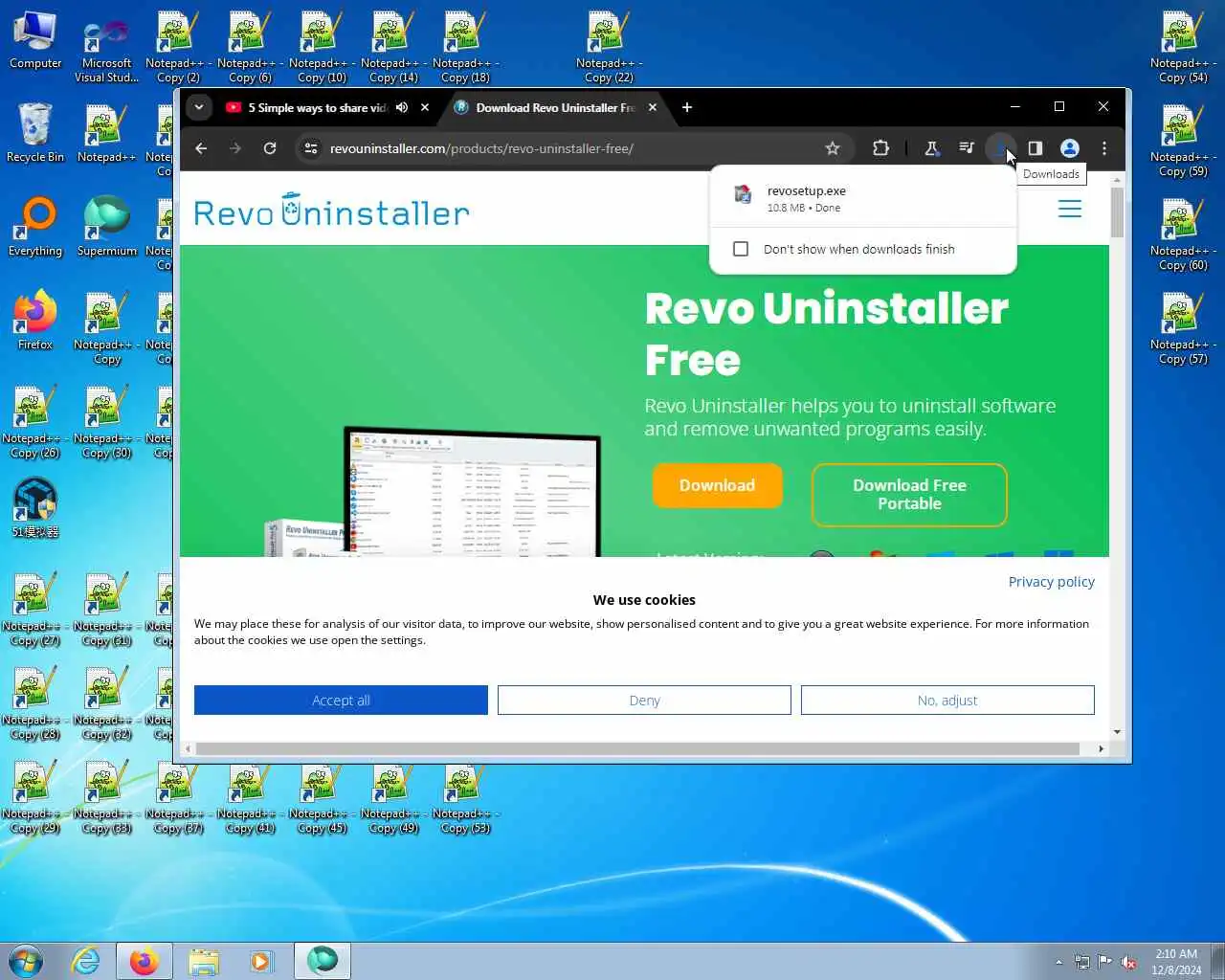The height and width of the screenshot is (980, 1225).
Task: Open the site hamburger menu
Action: pos(1070,209)
